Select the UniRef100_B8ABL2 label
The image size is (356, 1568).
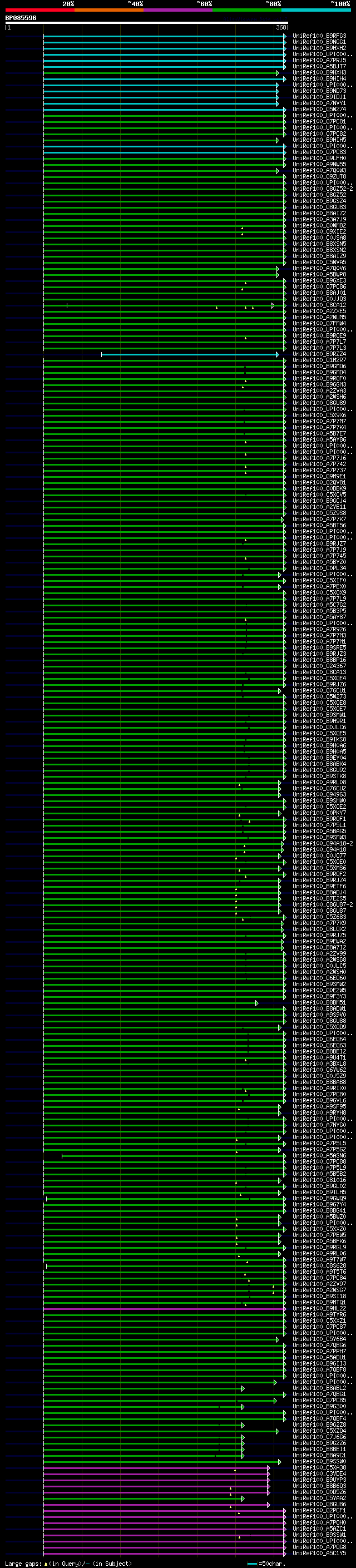coord(319,1388)
